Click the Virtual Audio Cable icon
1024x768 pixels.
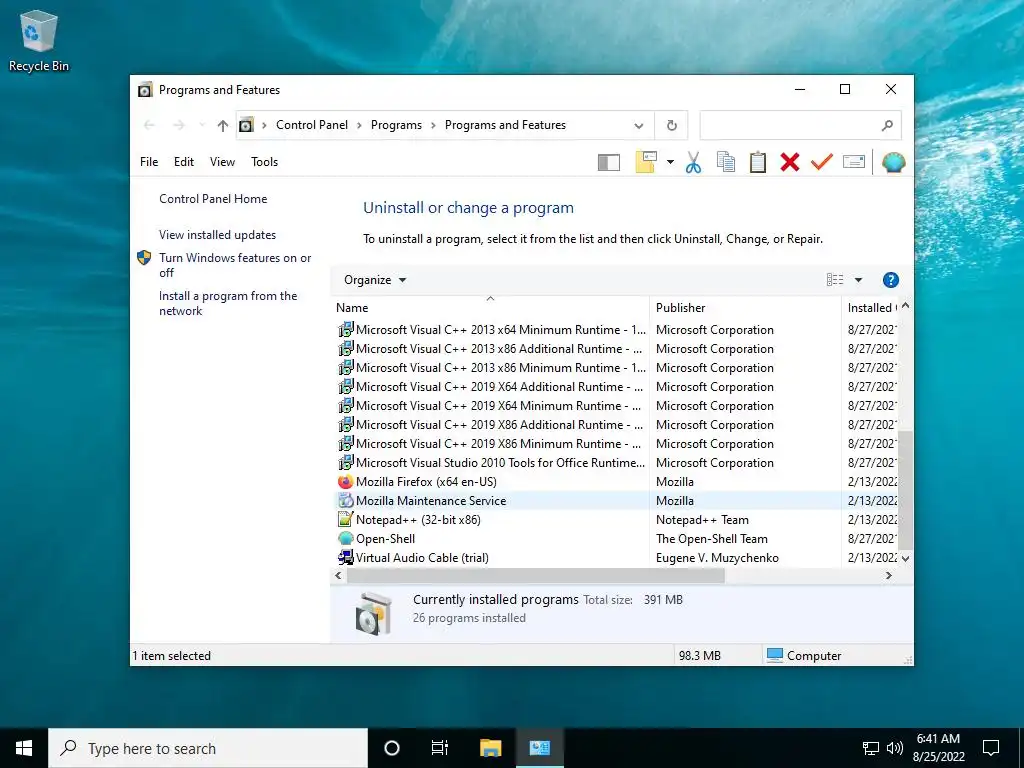pos(345,558)
